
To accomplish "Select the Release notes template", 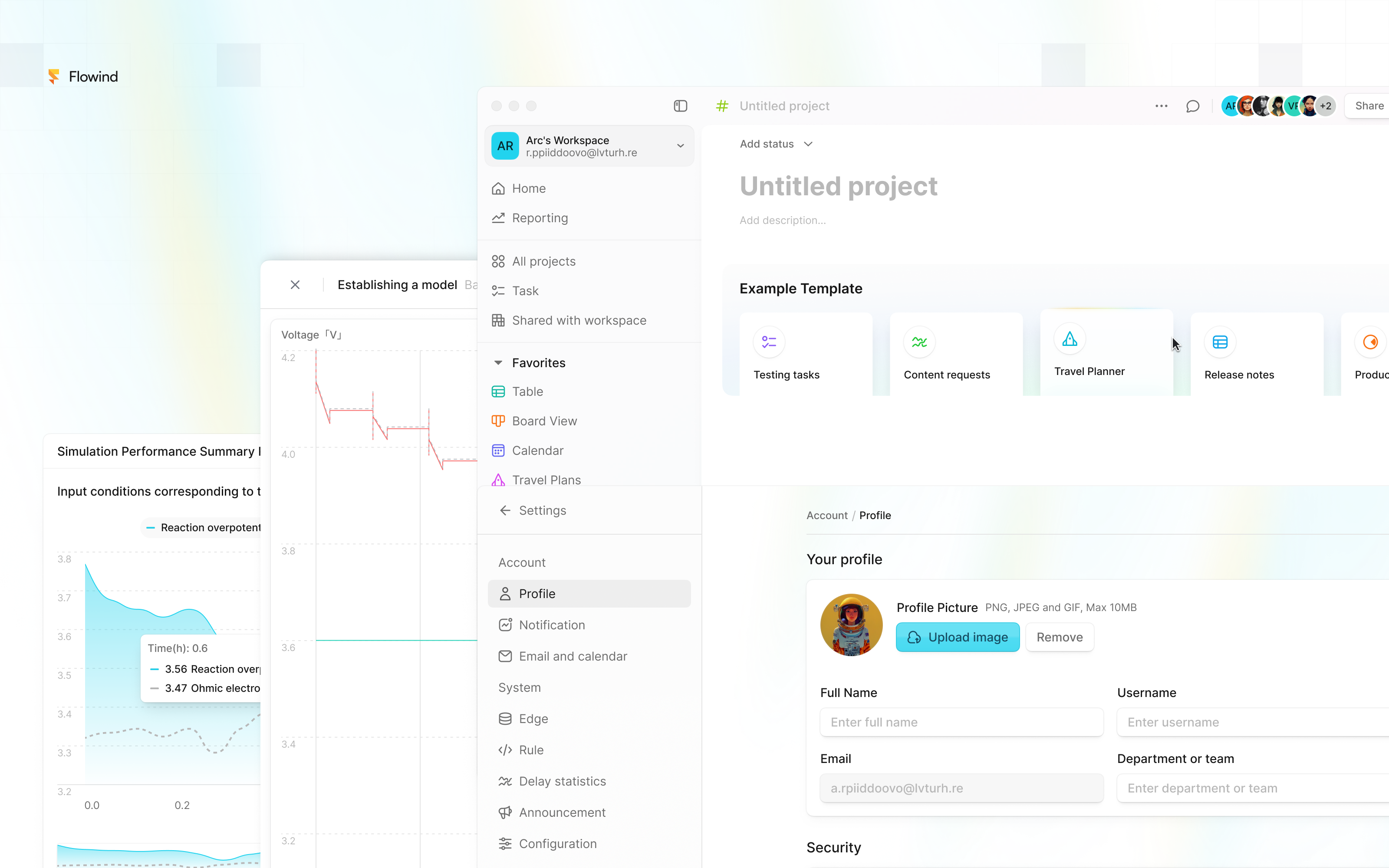I will 1257,354.
